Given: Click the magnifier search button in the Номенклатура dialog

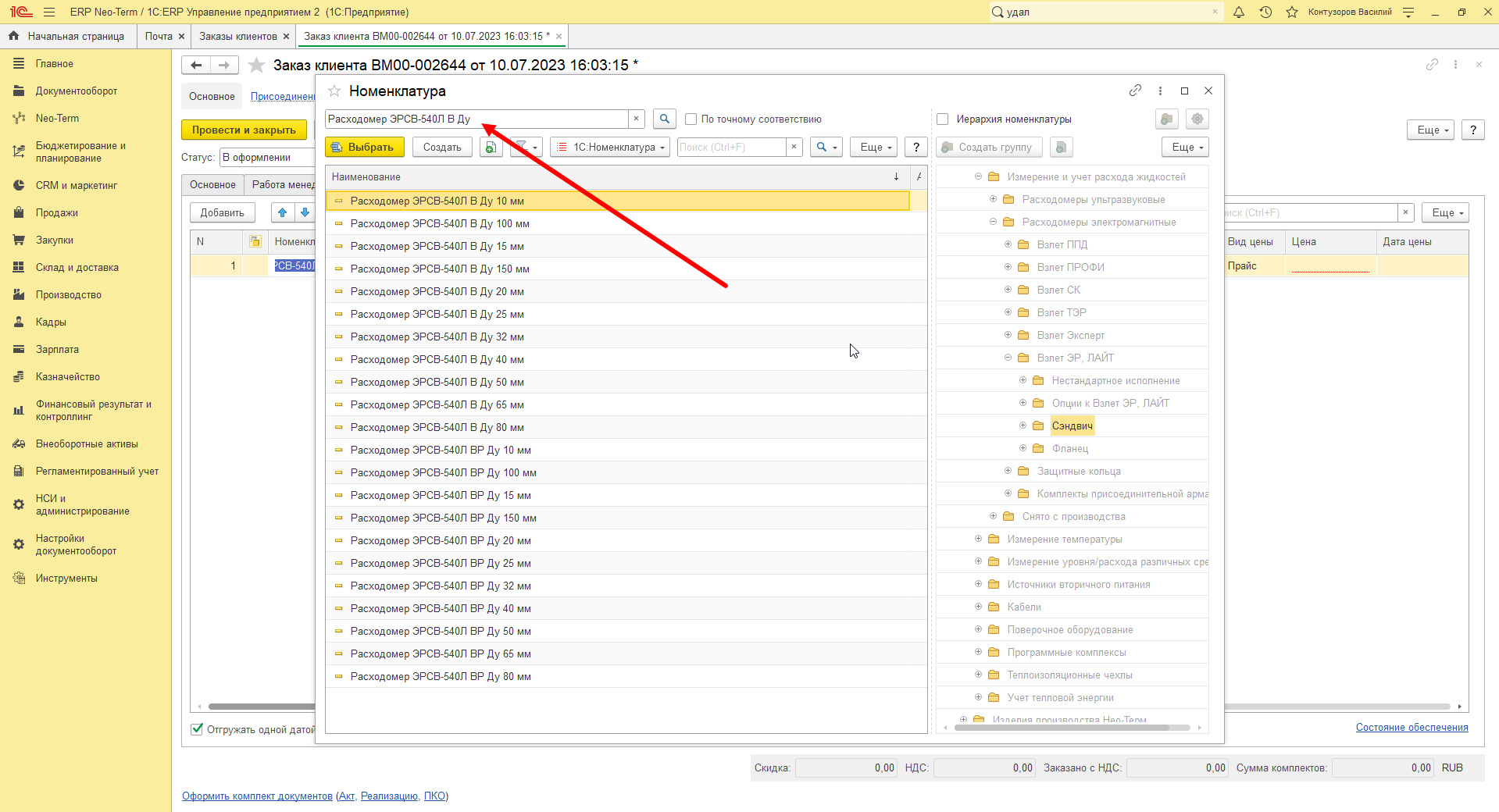Looking at the screenshot, I should coord(664,119).
